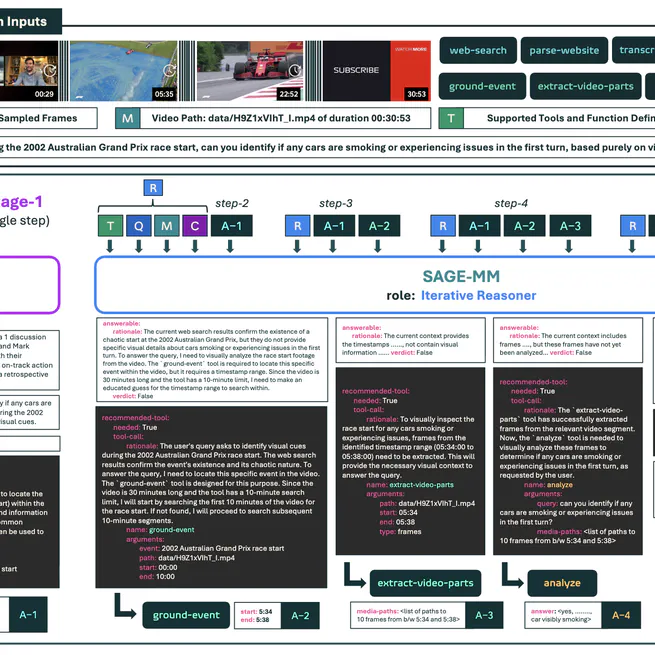Click the A-1 box under step-2
This screenshot has height=655, width=655.
[231, 226]
